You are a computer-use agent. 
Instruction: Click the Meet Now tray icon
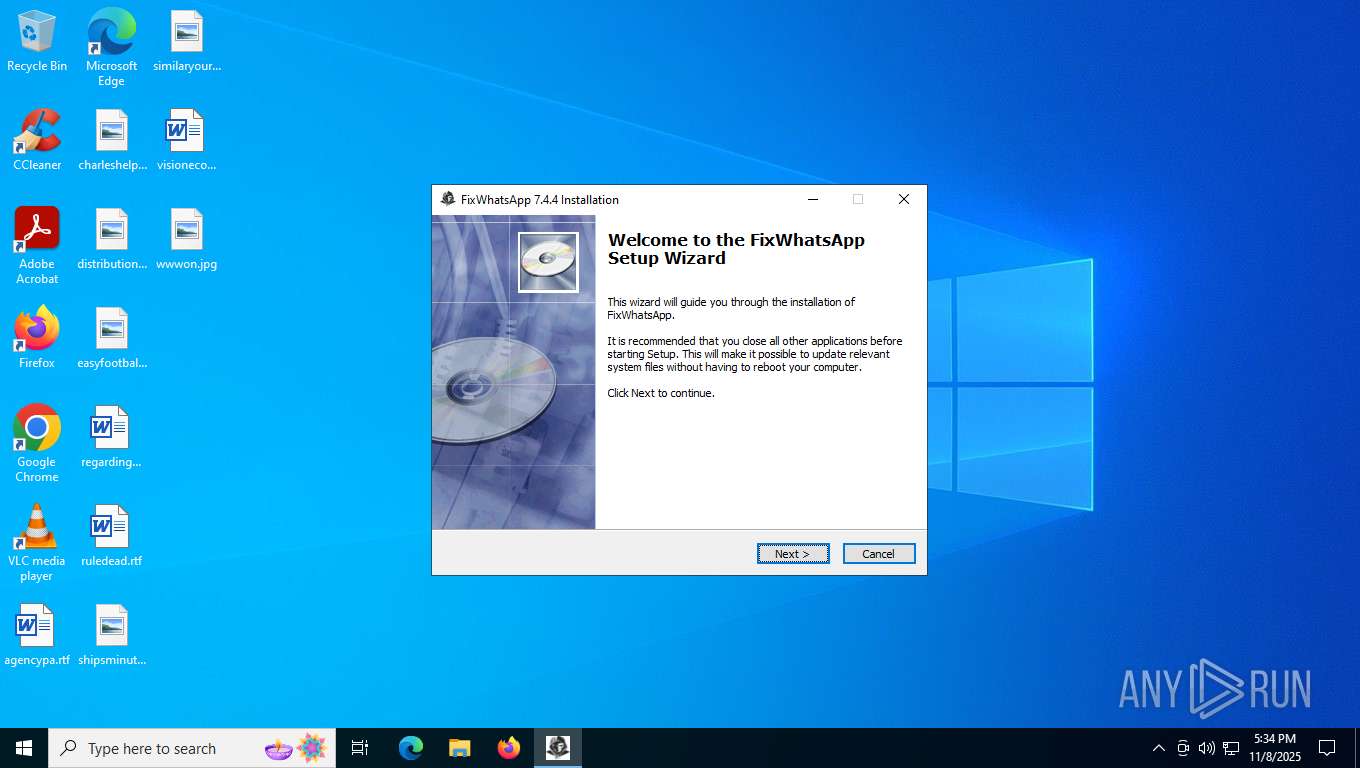pos(1183,748)
